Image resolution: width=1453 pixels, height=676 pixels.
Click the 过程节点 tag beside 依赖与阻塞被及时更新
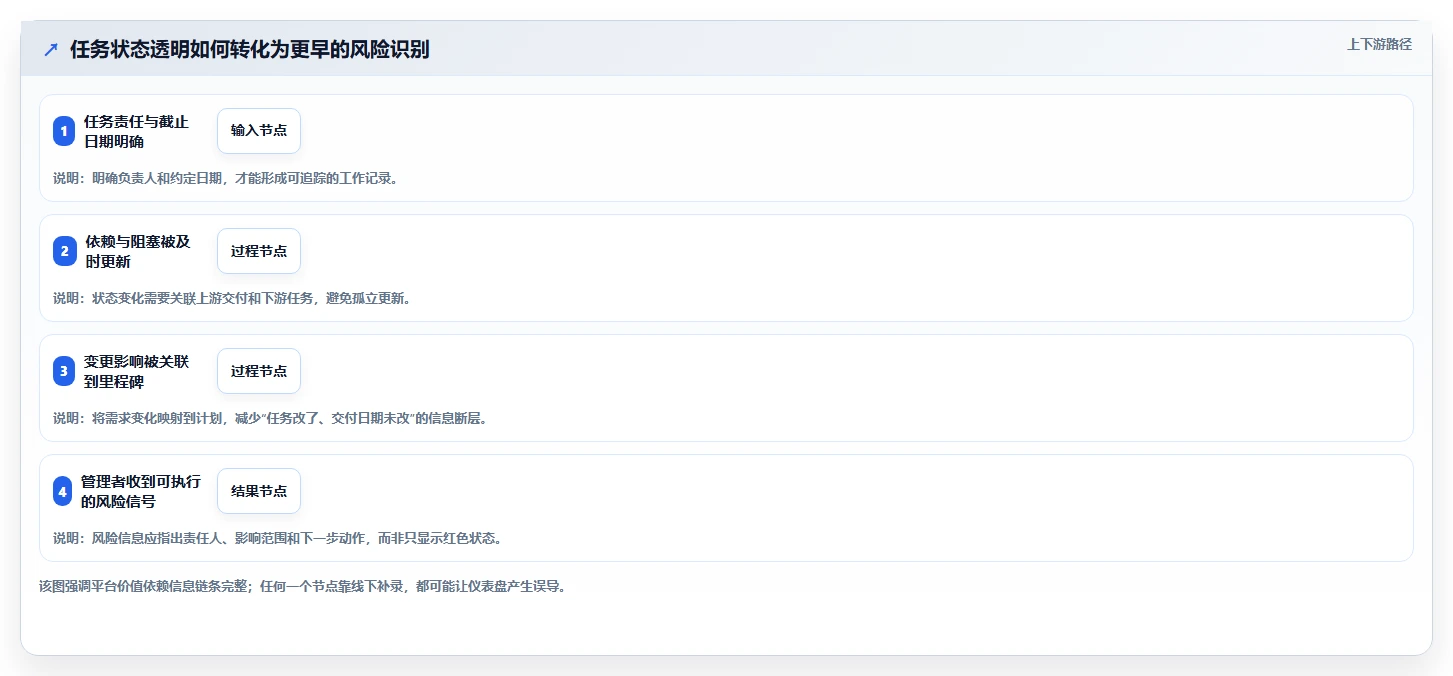pos(259,251)
